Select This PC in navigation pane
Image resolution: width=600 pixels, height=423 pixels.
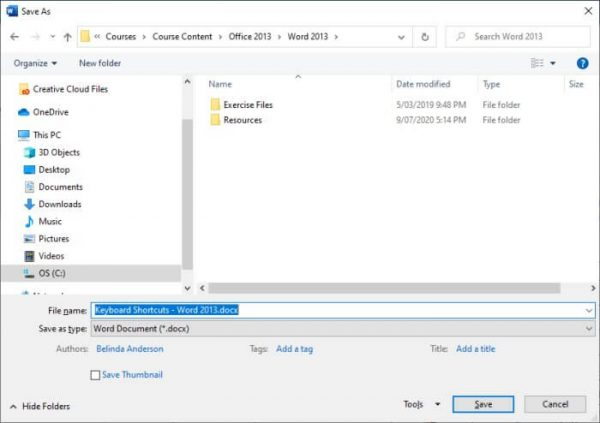(39, 135)
